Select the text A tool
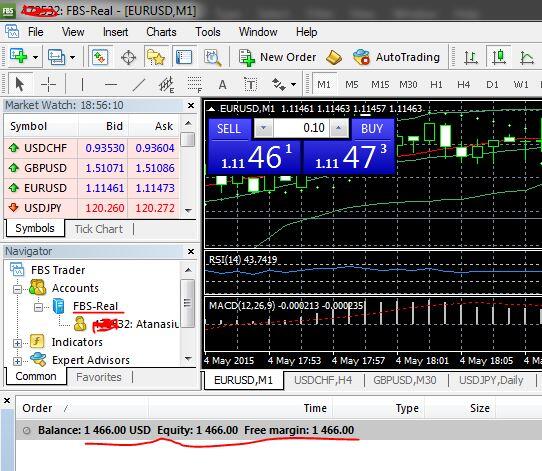542x471 pixels. click(x=223, y=85)
